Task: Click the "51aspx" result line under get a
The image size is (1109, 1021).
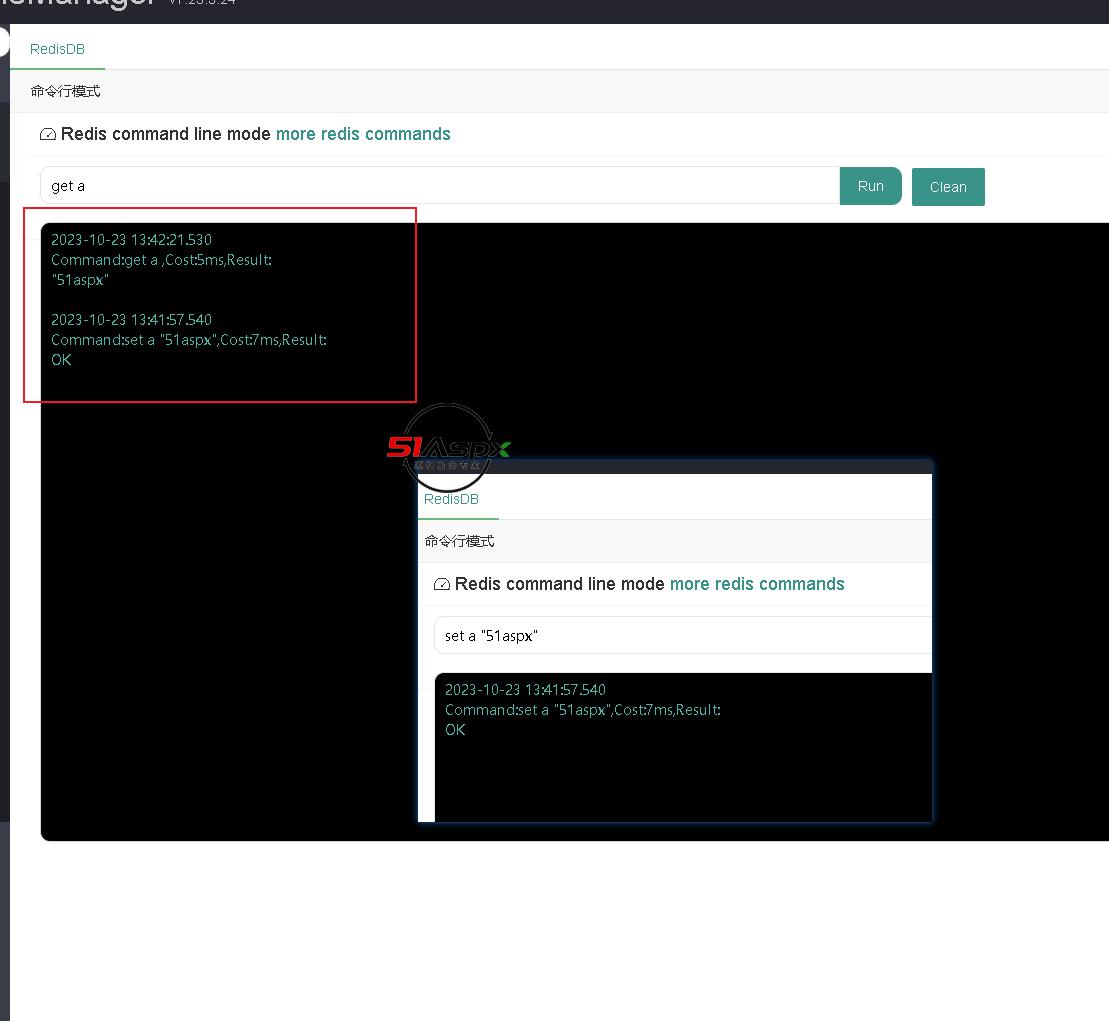Action: pyautogui.click(x=80, y=280)
